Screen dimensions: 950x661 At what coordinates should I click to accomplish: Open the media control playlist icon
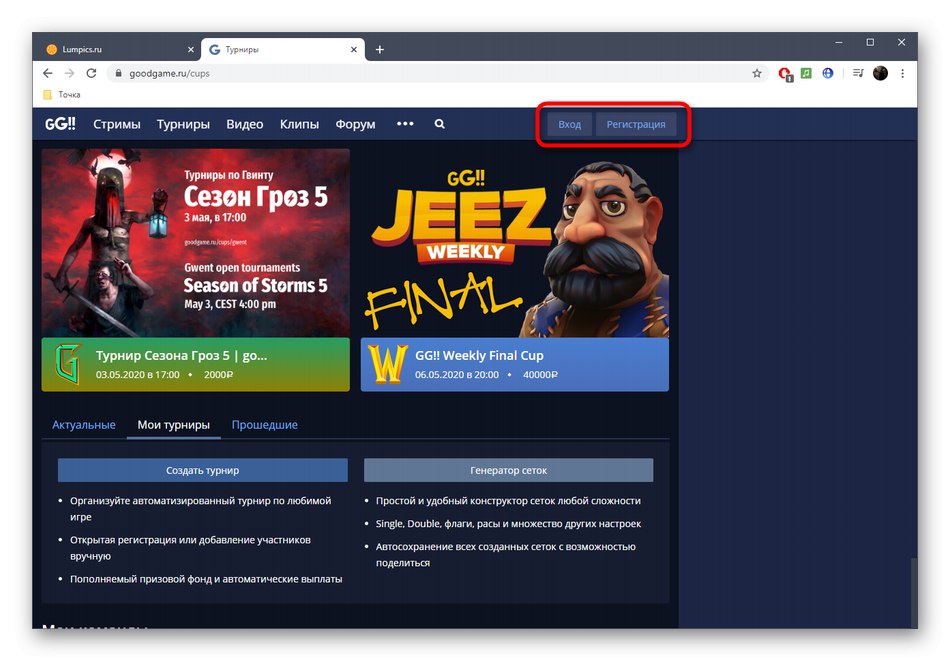coord(858,73)
